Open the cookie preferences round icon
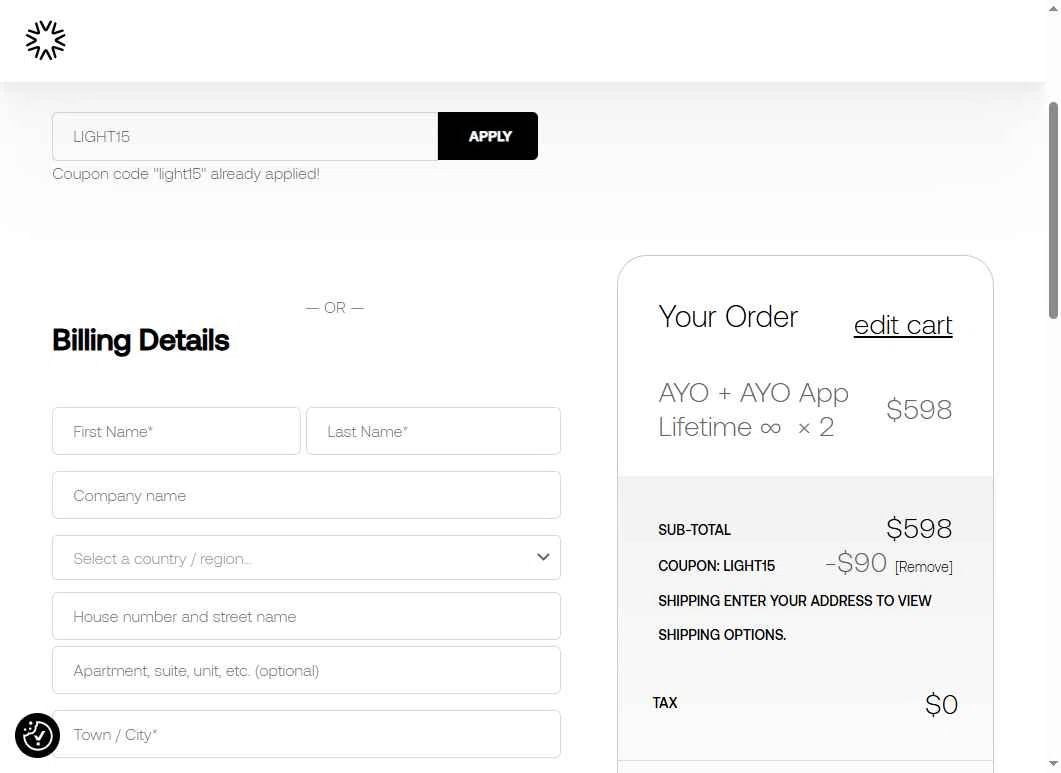This screenshot has width=1061, height=773. [37, 735]
